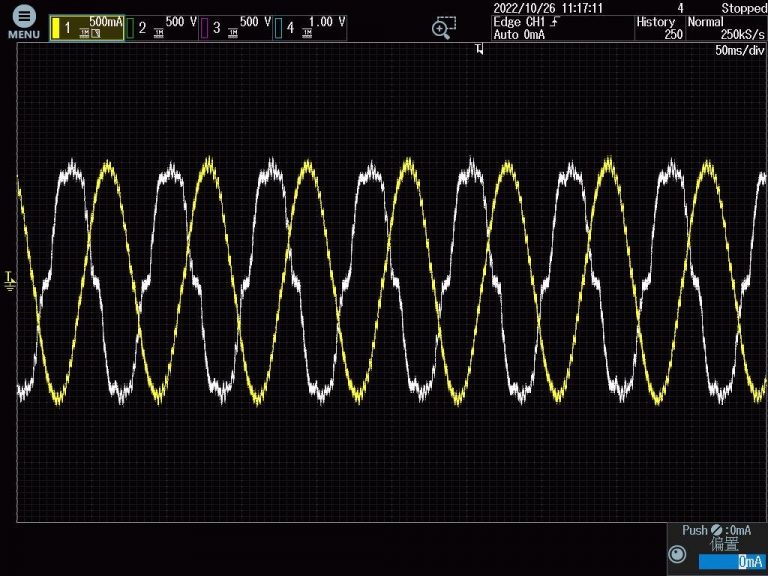
Task: Click the 偏置 offset label
Action: click(x=724, y=544)
